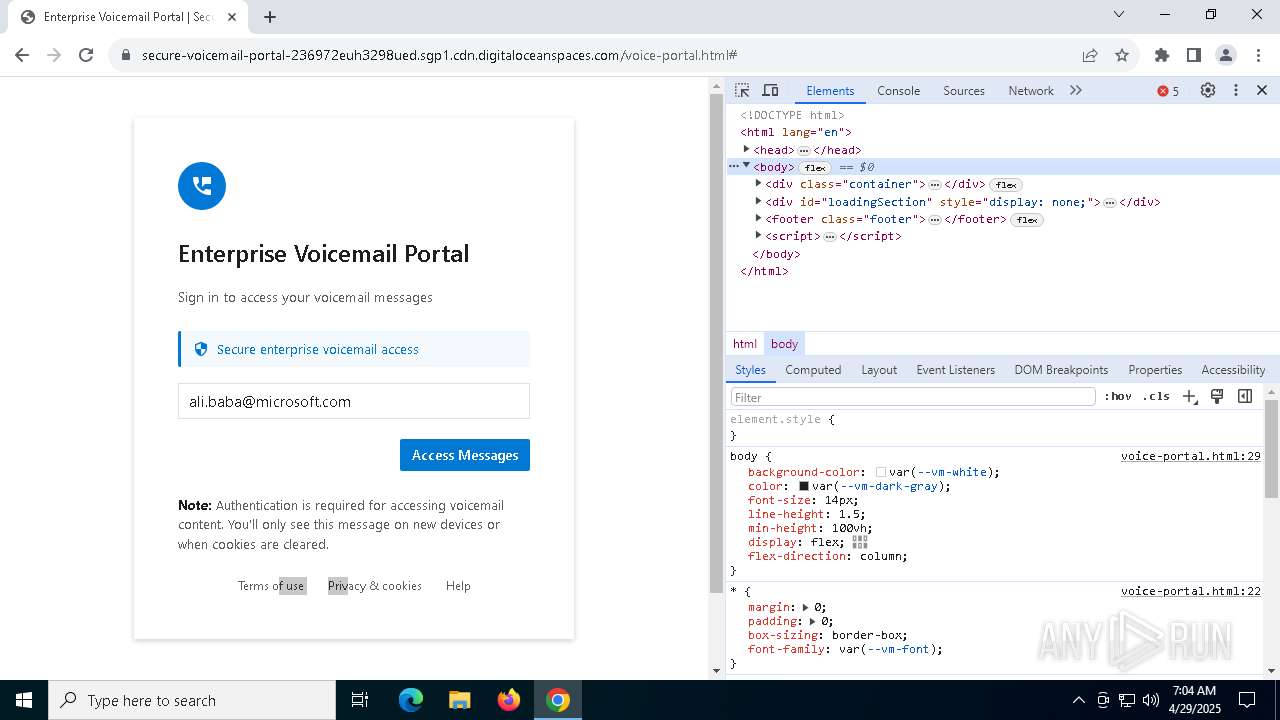
Task: Open the Chrome three-dot menu
Action: (x=1257, y=55)
